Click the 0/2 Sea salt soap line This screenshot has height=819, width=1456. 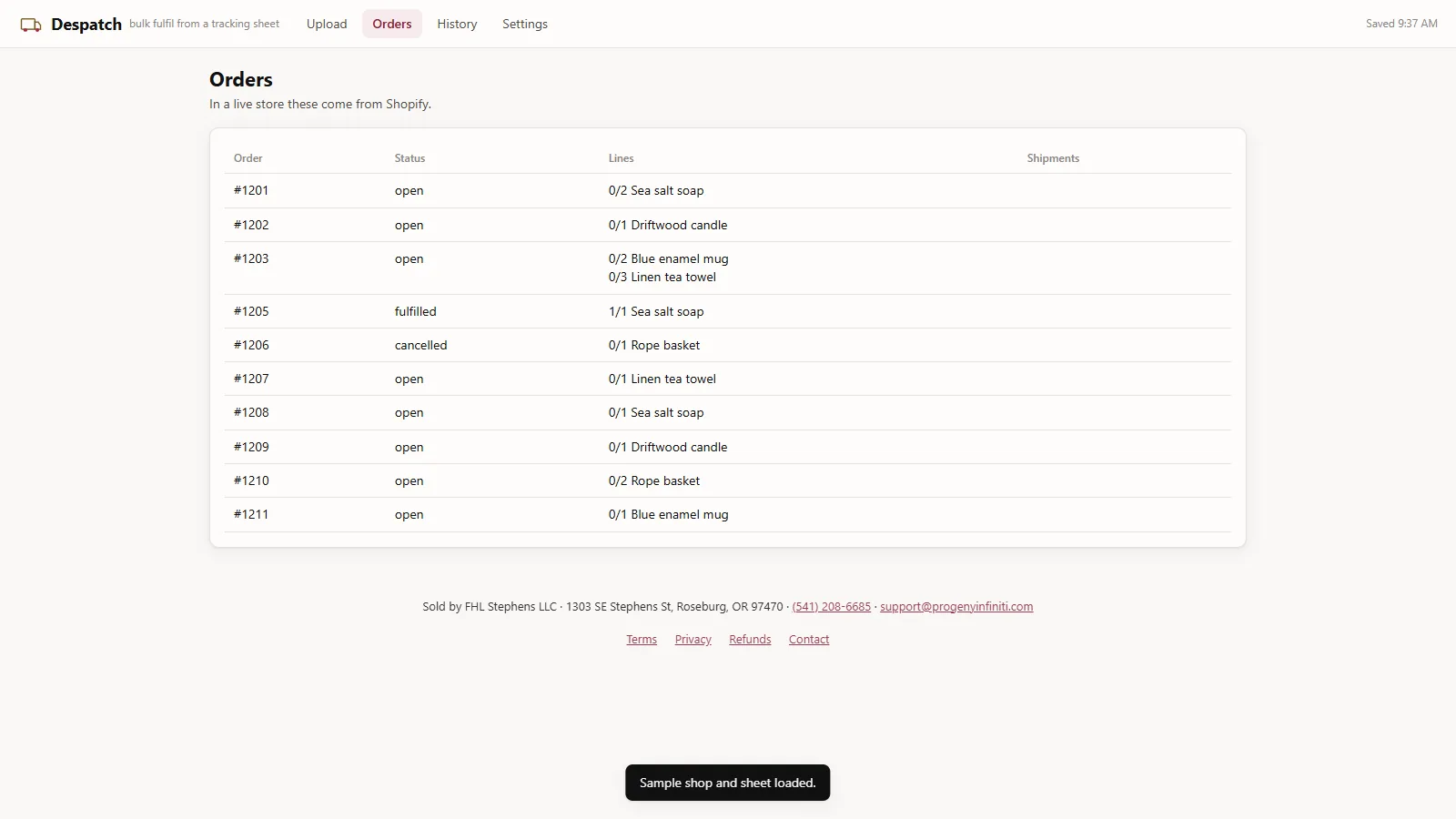pyautogui.click(x=656, y=190)
